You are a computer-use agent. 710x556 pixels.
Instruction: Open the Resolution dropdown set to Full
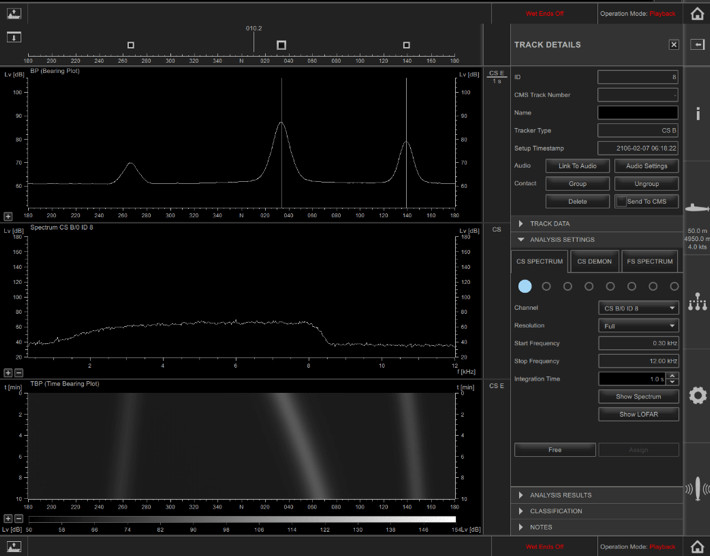click(x=638, y=326)
